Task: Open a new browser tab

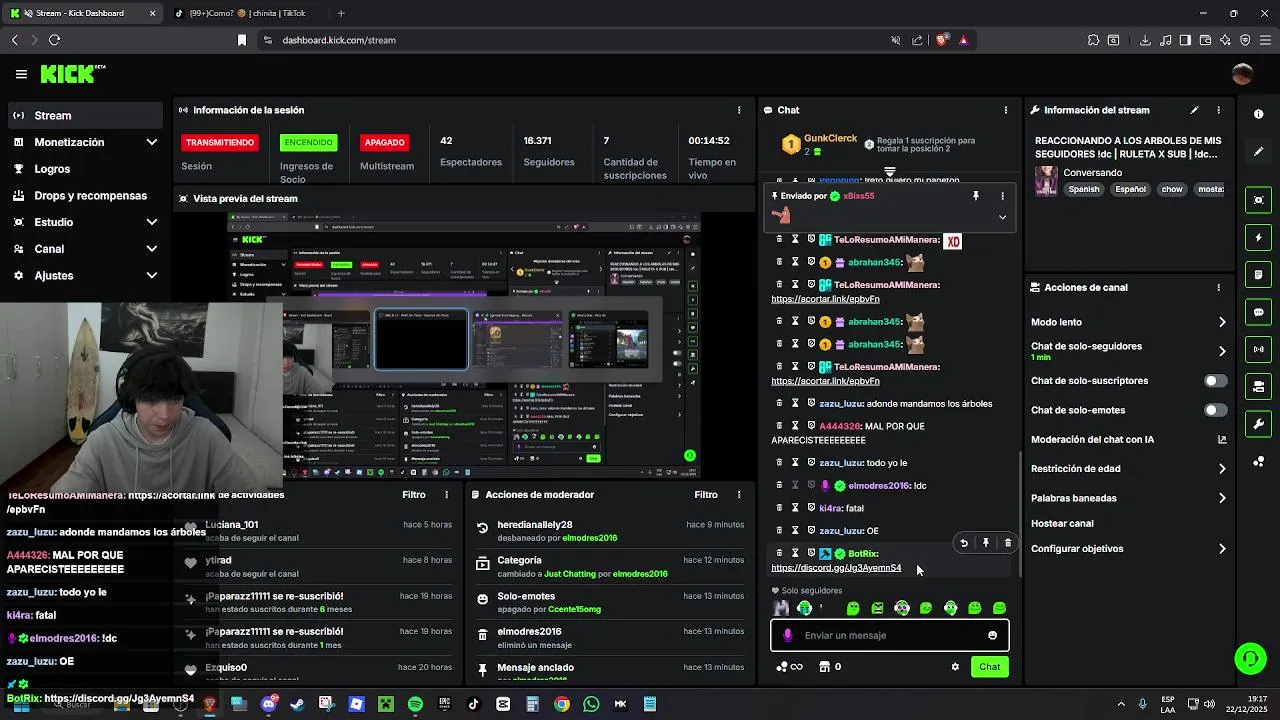Action: (341, 13)
